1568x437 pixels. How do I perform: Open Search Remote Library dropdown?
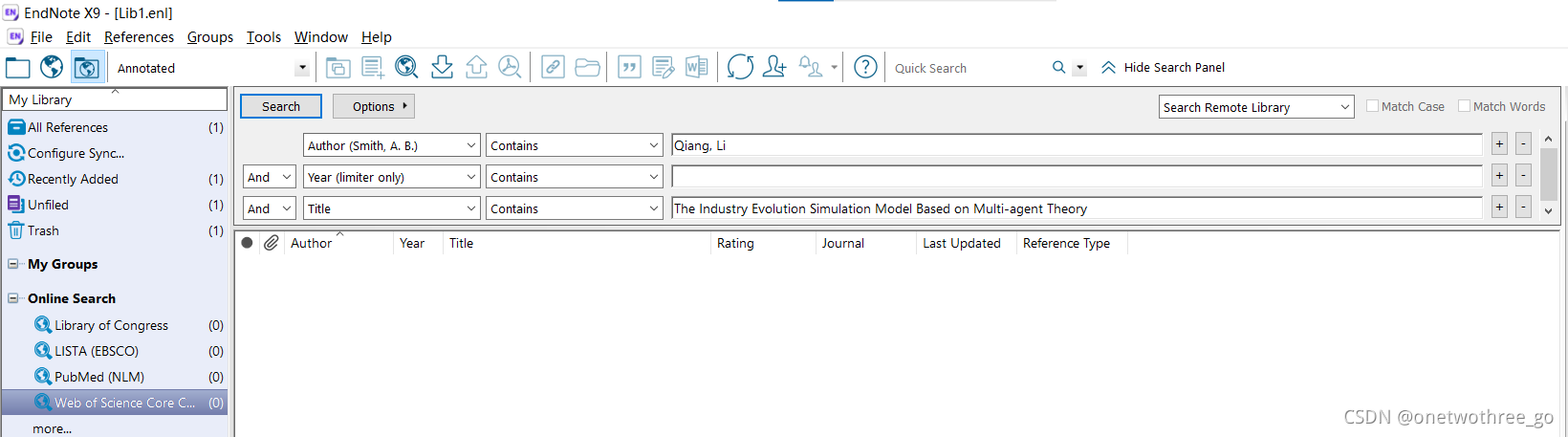[1256, 107]
